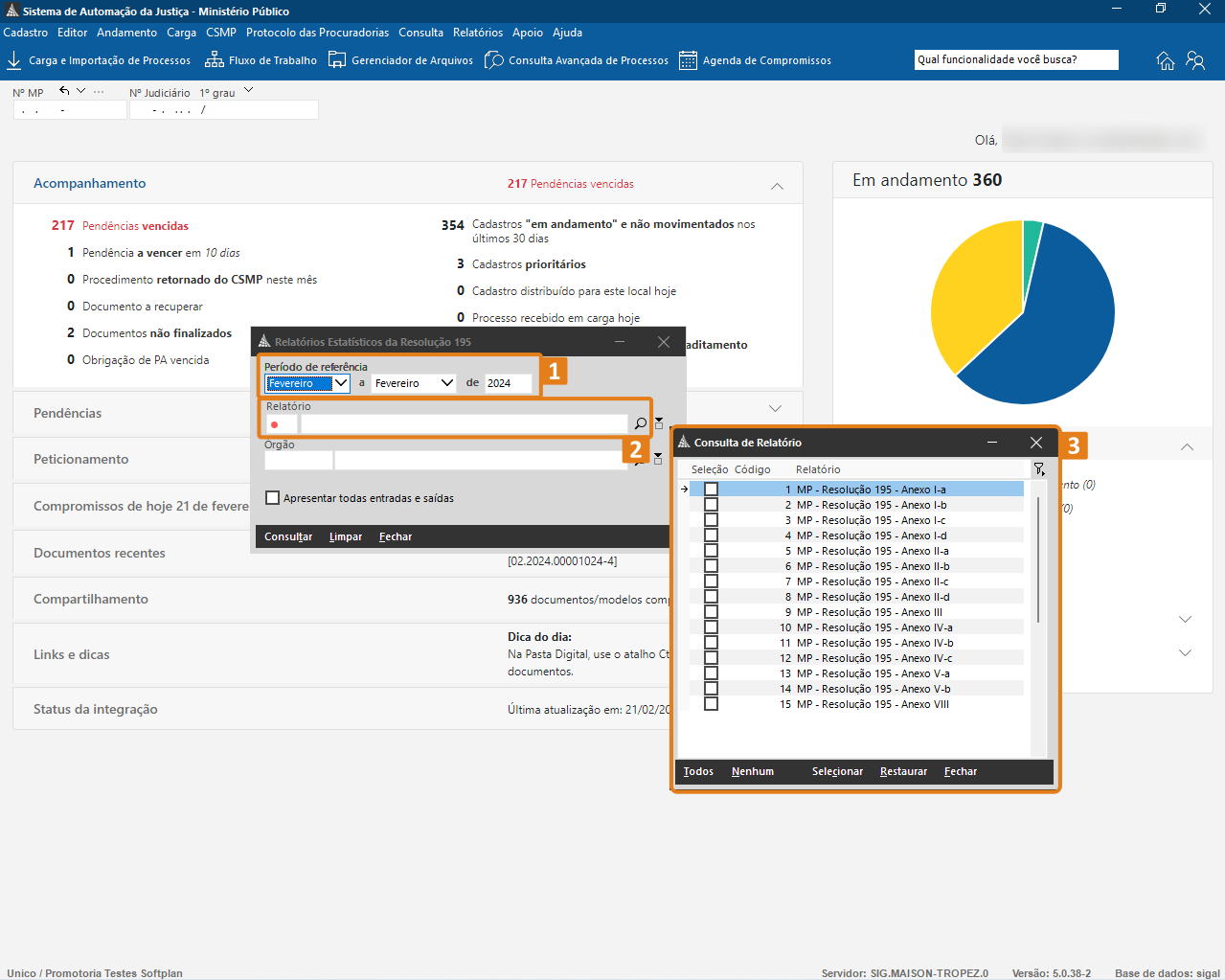Open the Fluxo de Trabalho flowchart icon
1225x980 pixels.
click(215, 60)
